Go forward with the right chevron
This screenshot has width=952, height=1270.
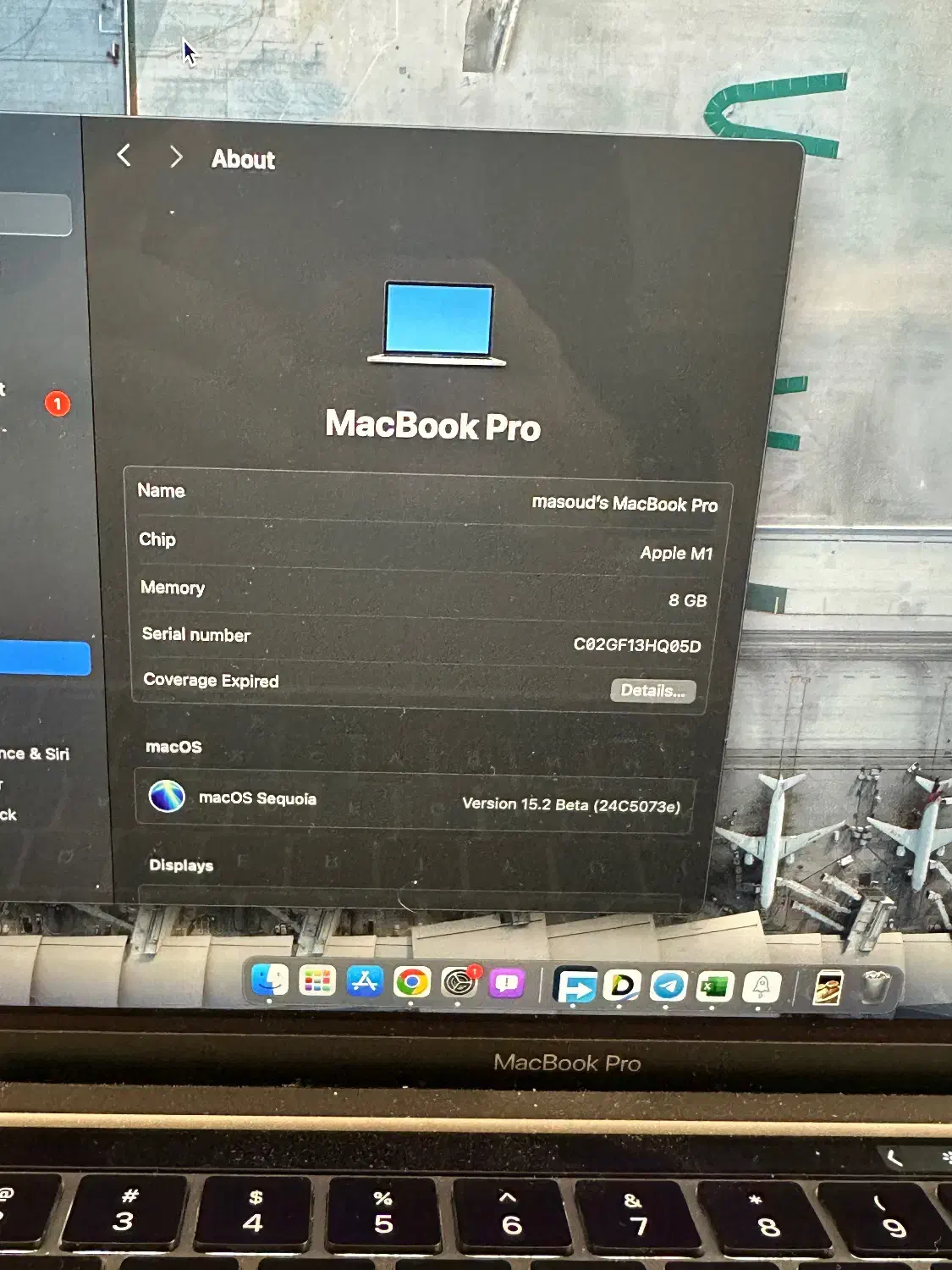176,157
